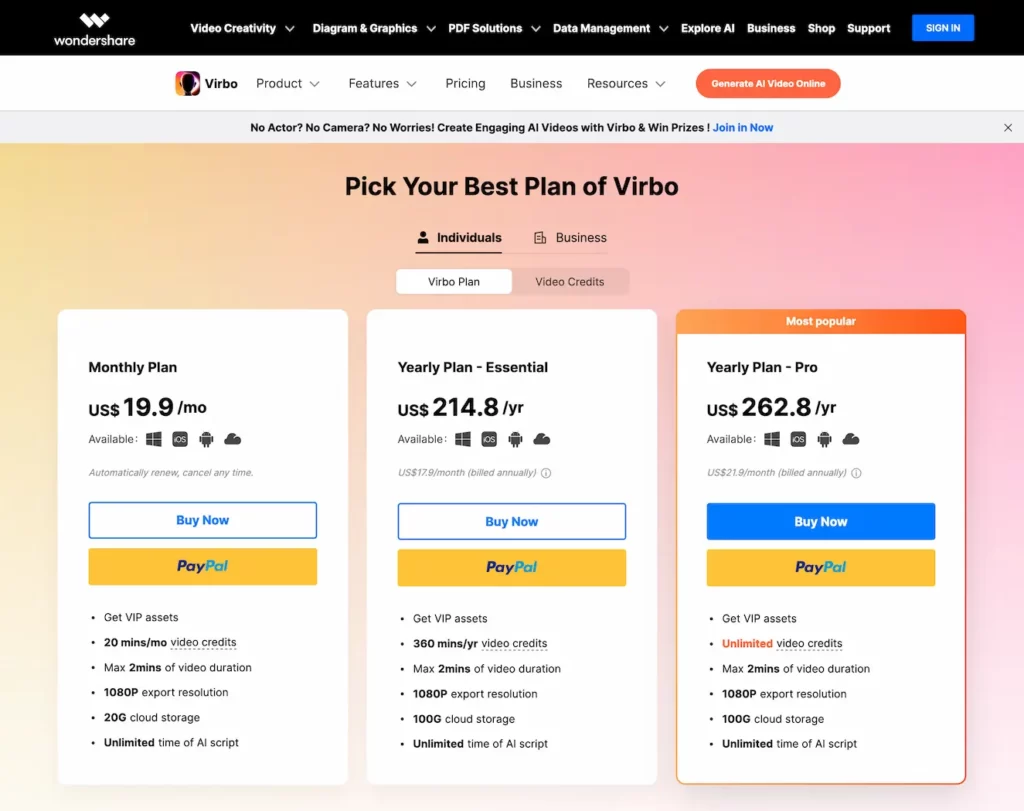The height and width of the screenshot is (811, 1024).
Task: Switch to the Video Credits toggle
Action: click(x=569, y=282)
